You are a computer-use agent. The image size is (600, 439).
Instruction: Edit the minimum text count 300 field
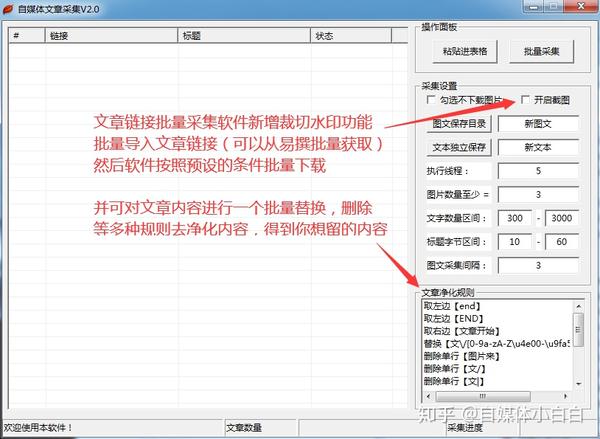515,218
